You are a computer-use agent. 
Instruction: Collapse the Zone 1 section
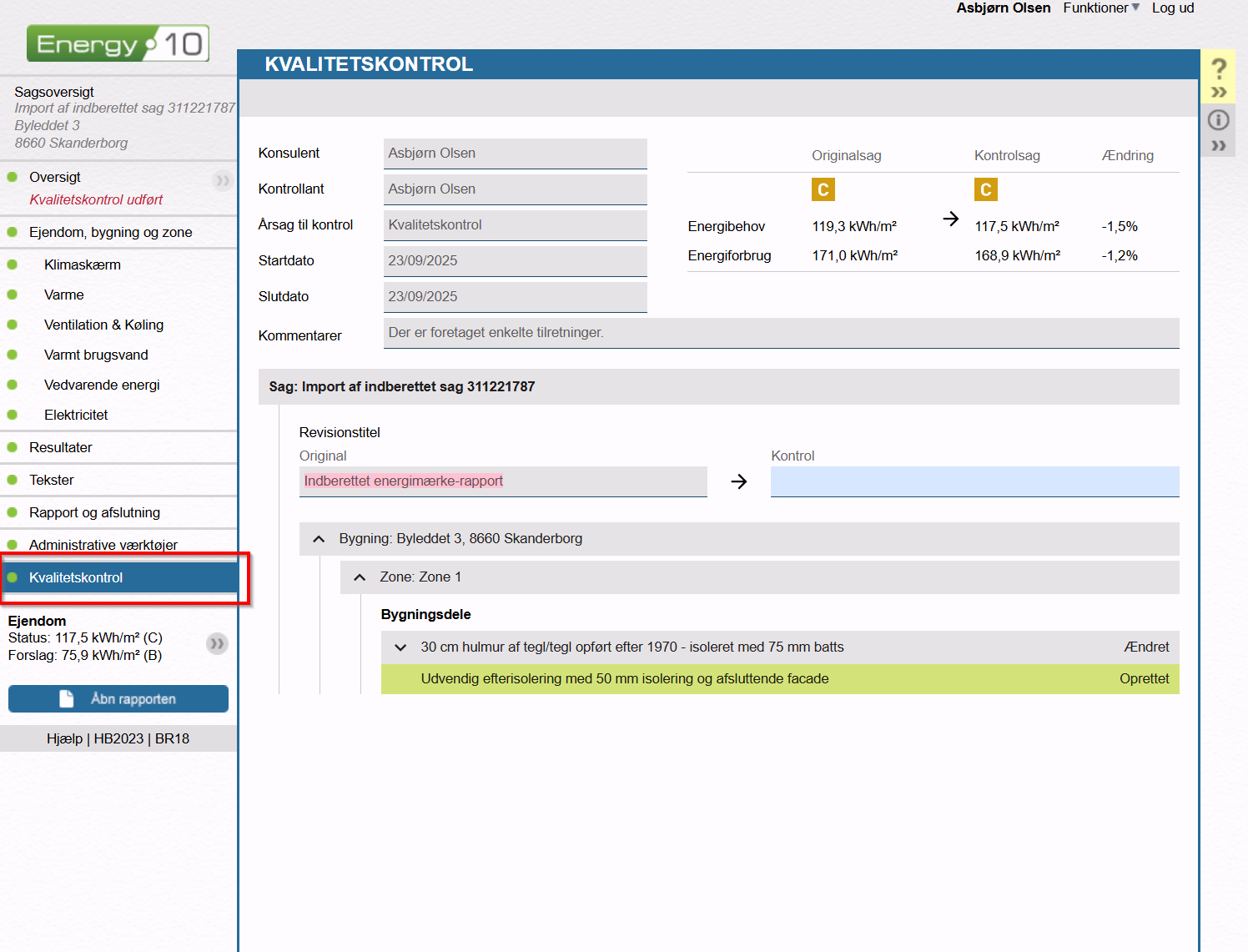tap(360, 577)
